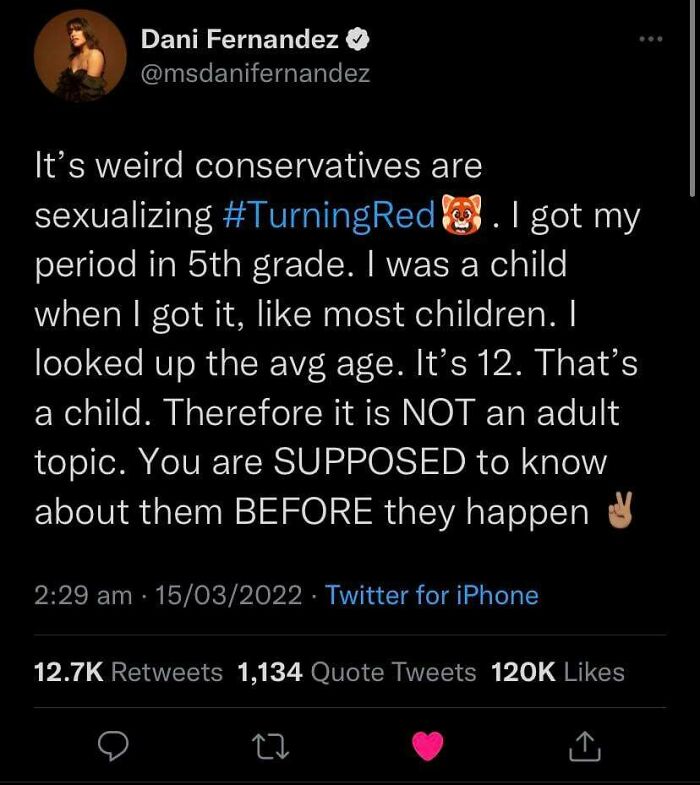The height and width of the screenshot is (785, 700).
Task: Click Twitter for iPhone source link
Action: tap(432, 595)
